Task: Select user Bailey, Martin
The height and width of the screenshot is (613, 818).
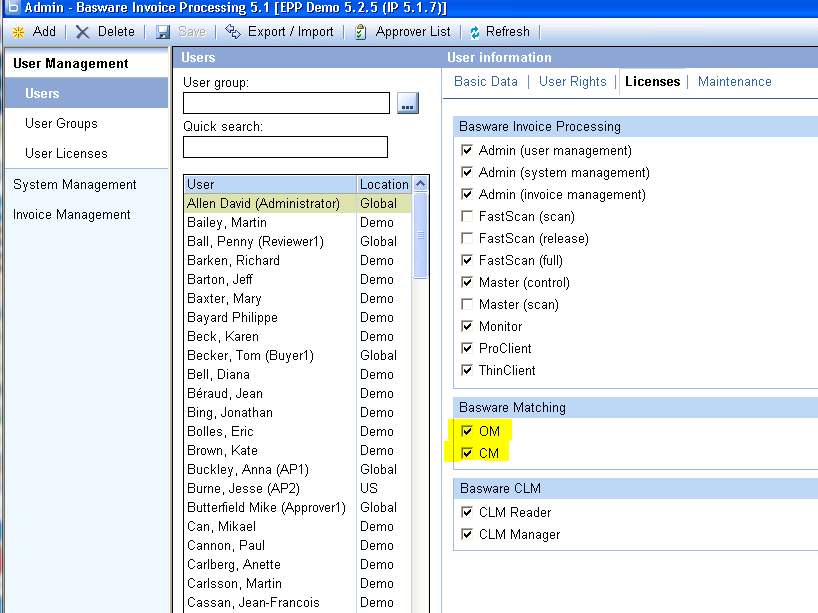Action: coord(298,222)
